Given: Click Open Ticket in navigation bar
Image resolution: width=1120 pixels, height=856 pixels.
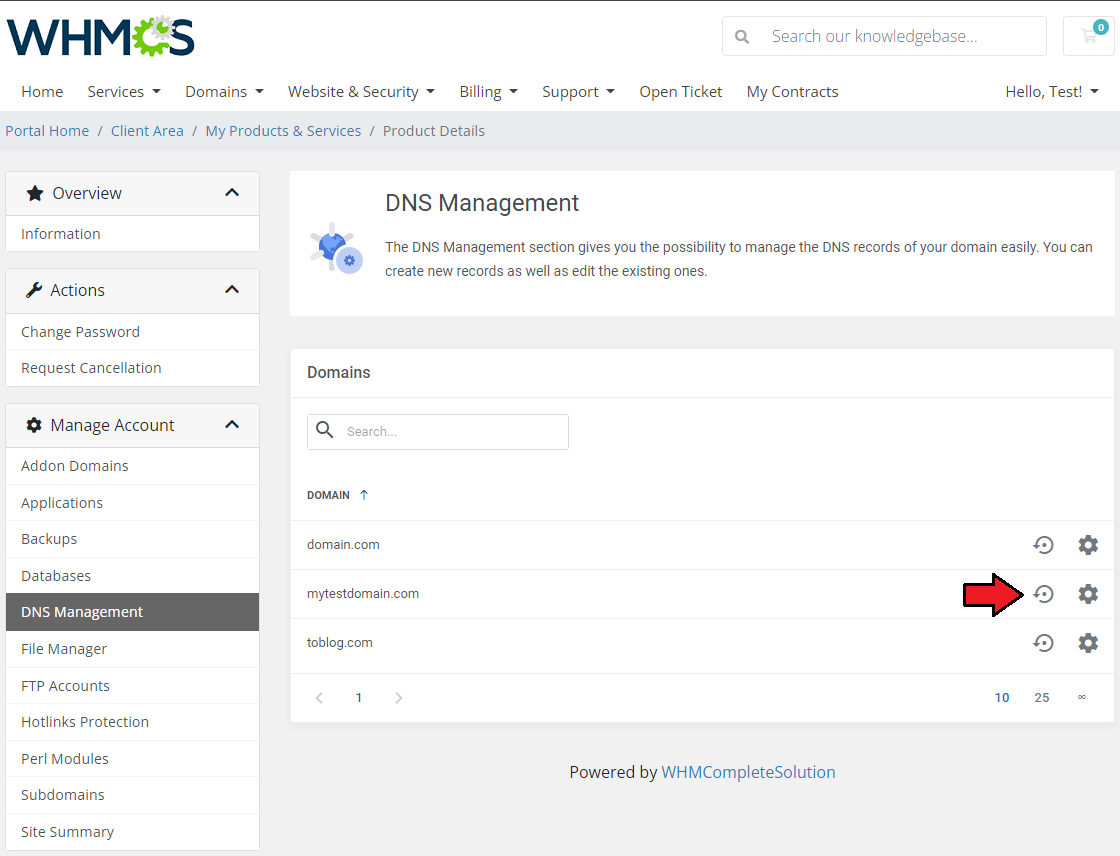Looking at the screenshot, I should coord(681,91).
